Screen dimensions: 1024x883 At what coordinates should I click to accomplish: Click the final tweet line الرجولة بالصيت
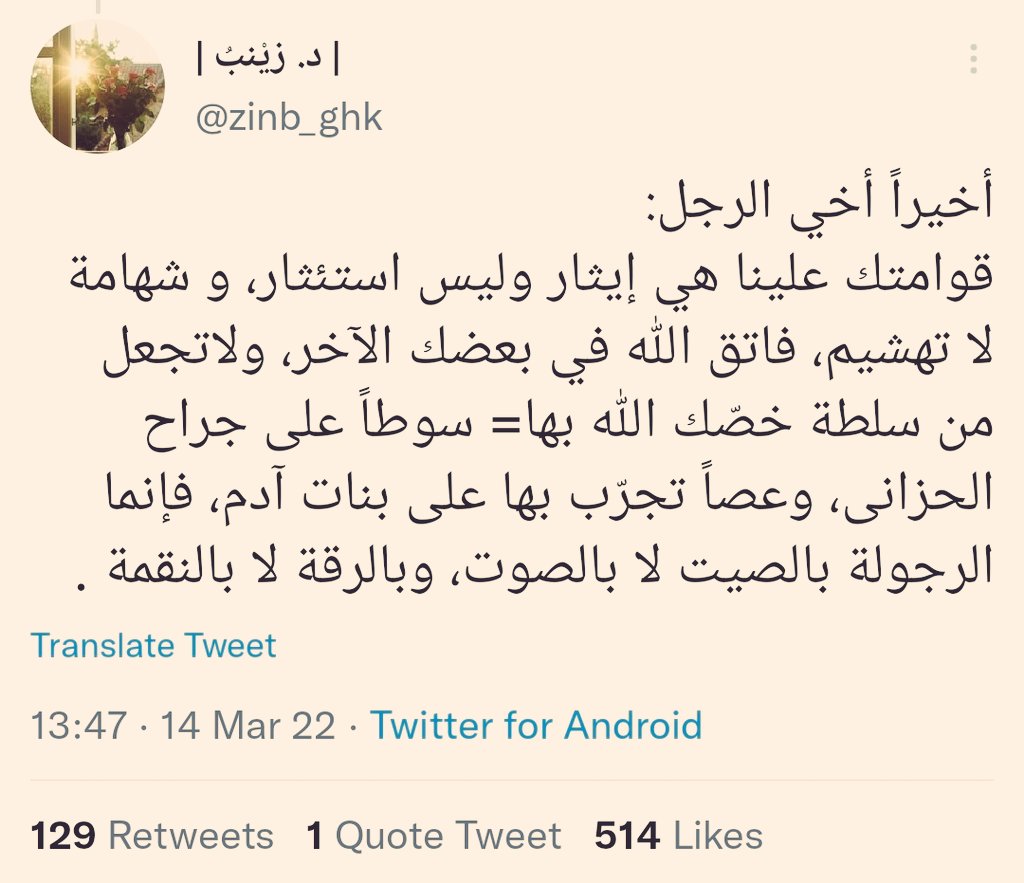(534, 566)
